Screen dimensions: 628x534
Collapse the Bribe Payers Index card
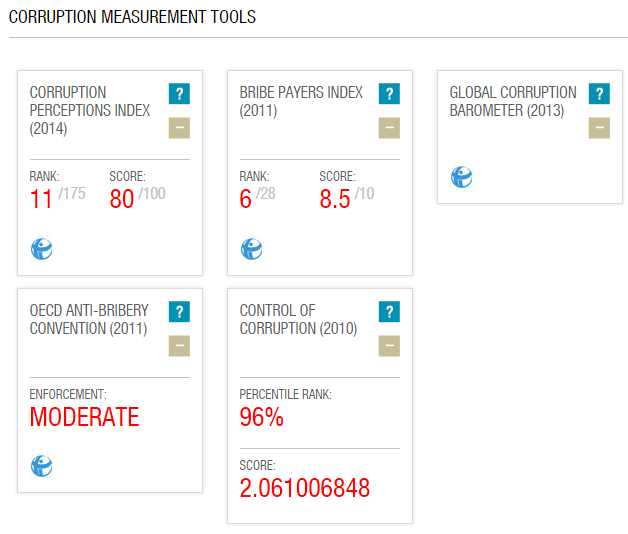point(389,128)
